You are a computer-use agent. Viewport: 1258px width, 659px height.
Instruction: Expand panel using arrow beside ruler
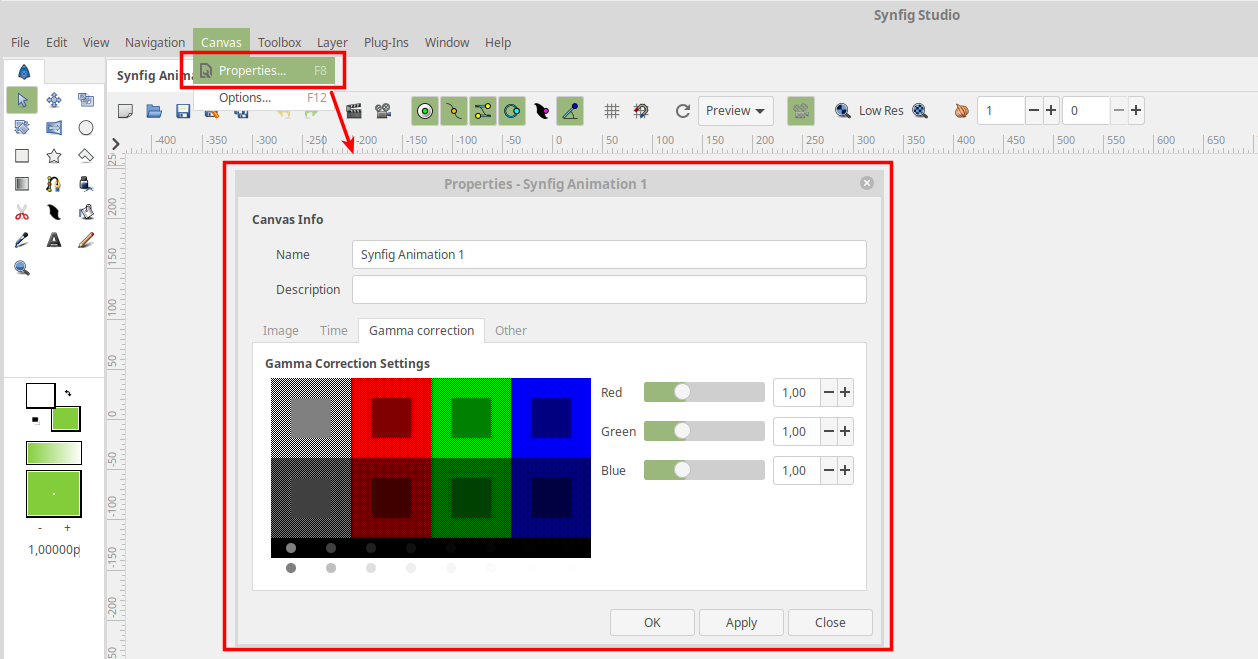(115, 144)
